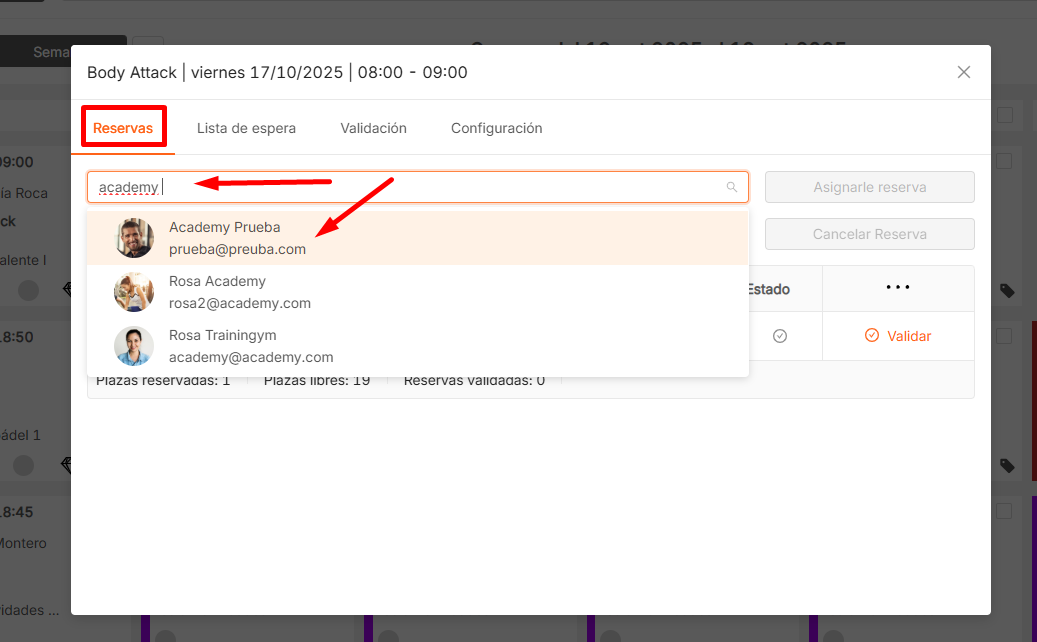Click the check-circle icon under Estado column
This screenshot has height=642, width=1037.
coord(780,336)
